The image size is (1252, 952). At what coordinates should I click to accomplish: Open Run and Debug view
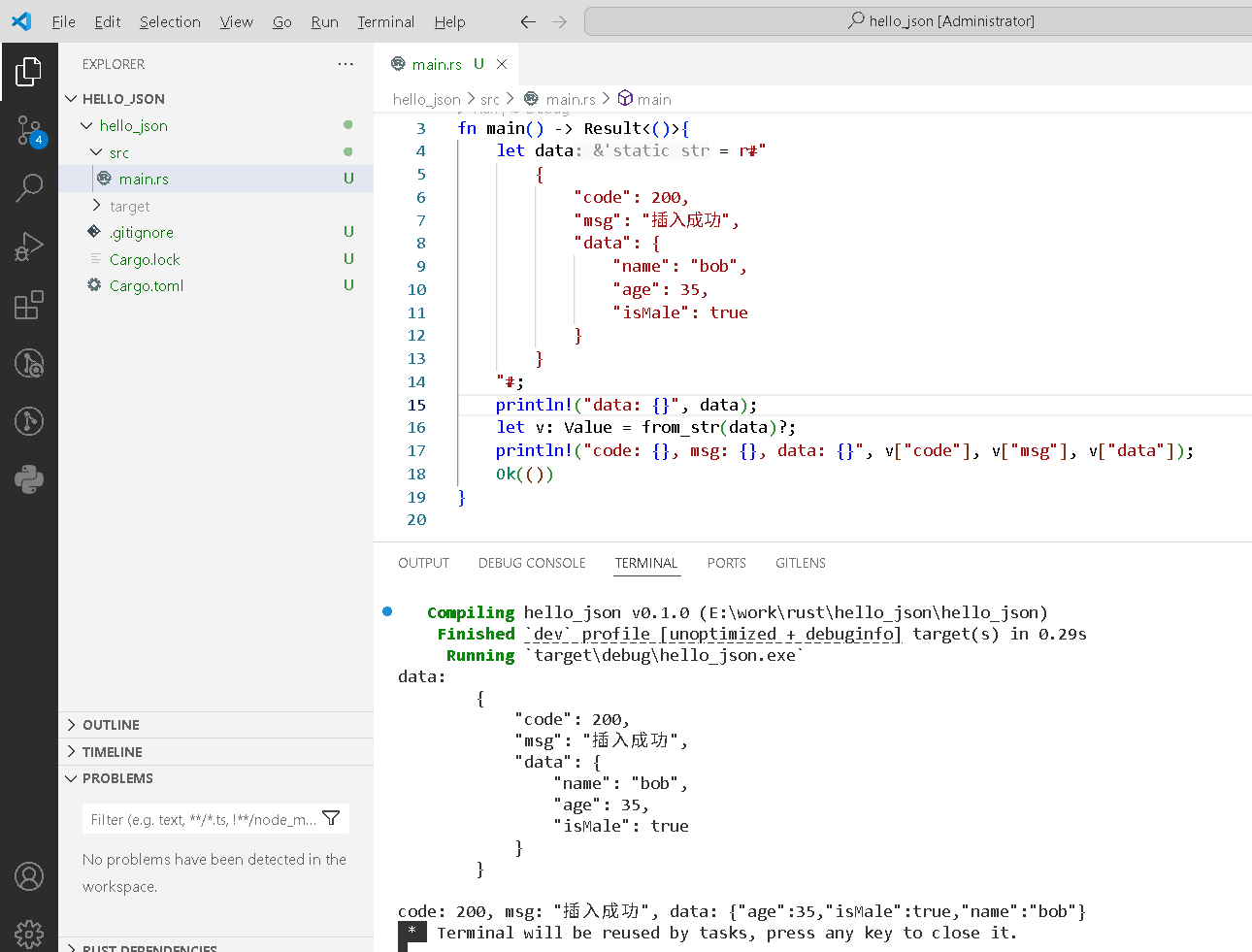[x=29, y=246]
